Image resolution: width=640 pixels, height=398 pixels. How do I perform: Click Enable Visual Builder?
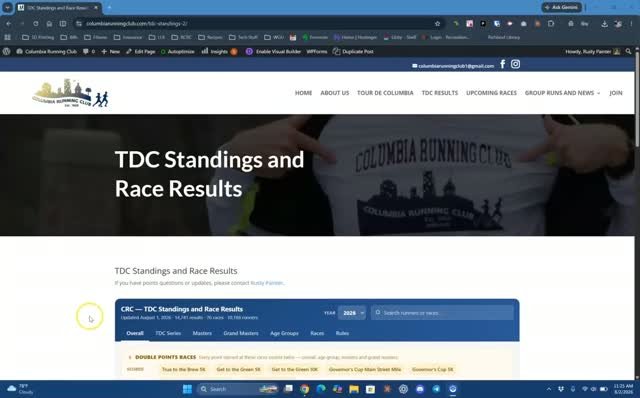(273, 51)
